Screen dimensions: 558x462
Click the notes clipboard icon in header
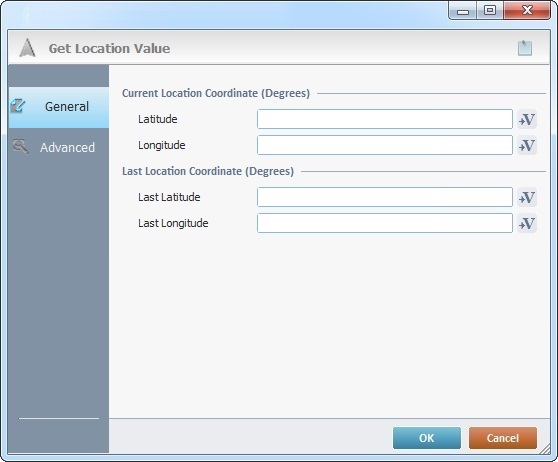[525, 48]
